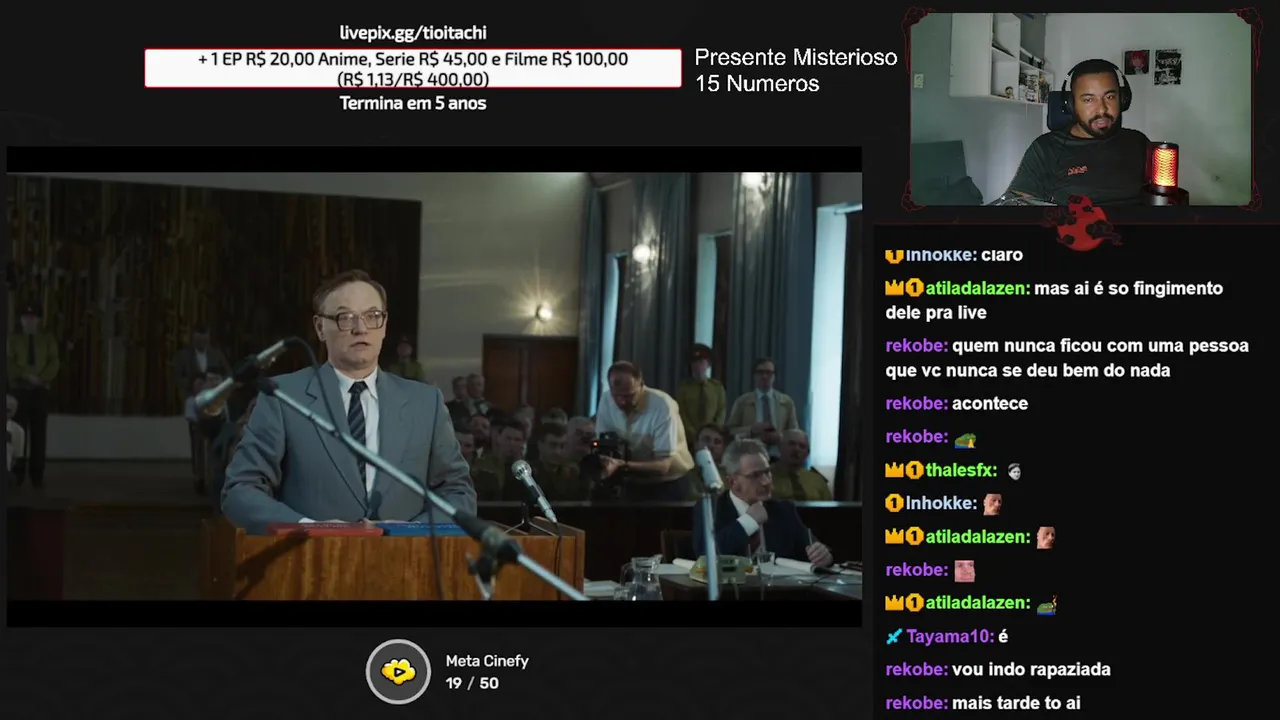Click the message text 'vou indo rapaziada'
Viewport: 1280px width, 720px height.
1031,670
